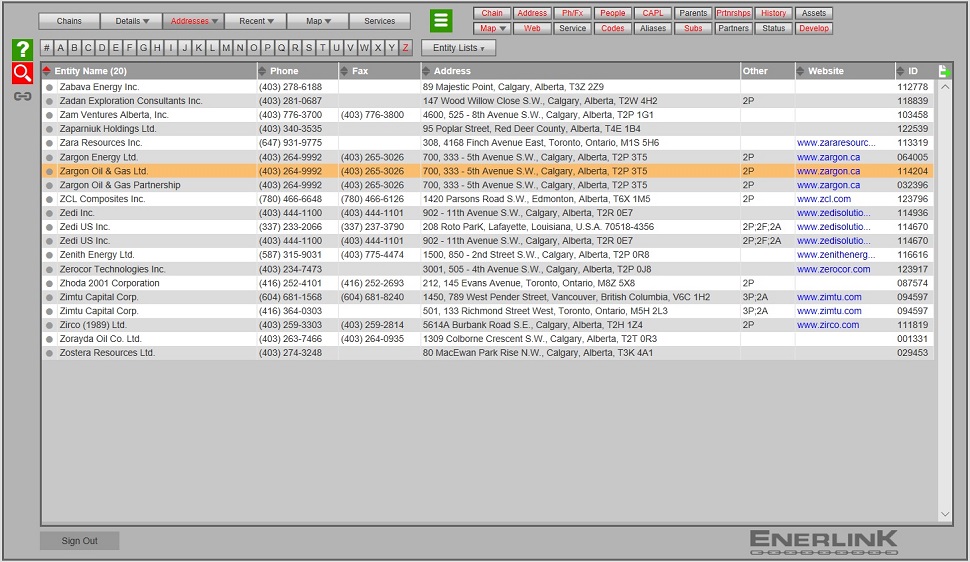This screenshot has width=970, height=562.
Task: Open the Codes panel
Action: 613,28
